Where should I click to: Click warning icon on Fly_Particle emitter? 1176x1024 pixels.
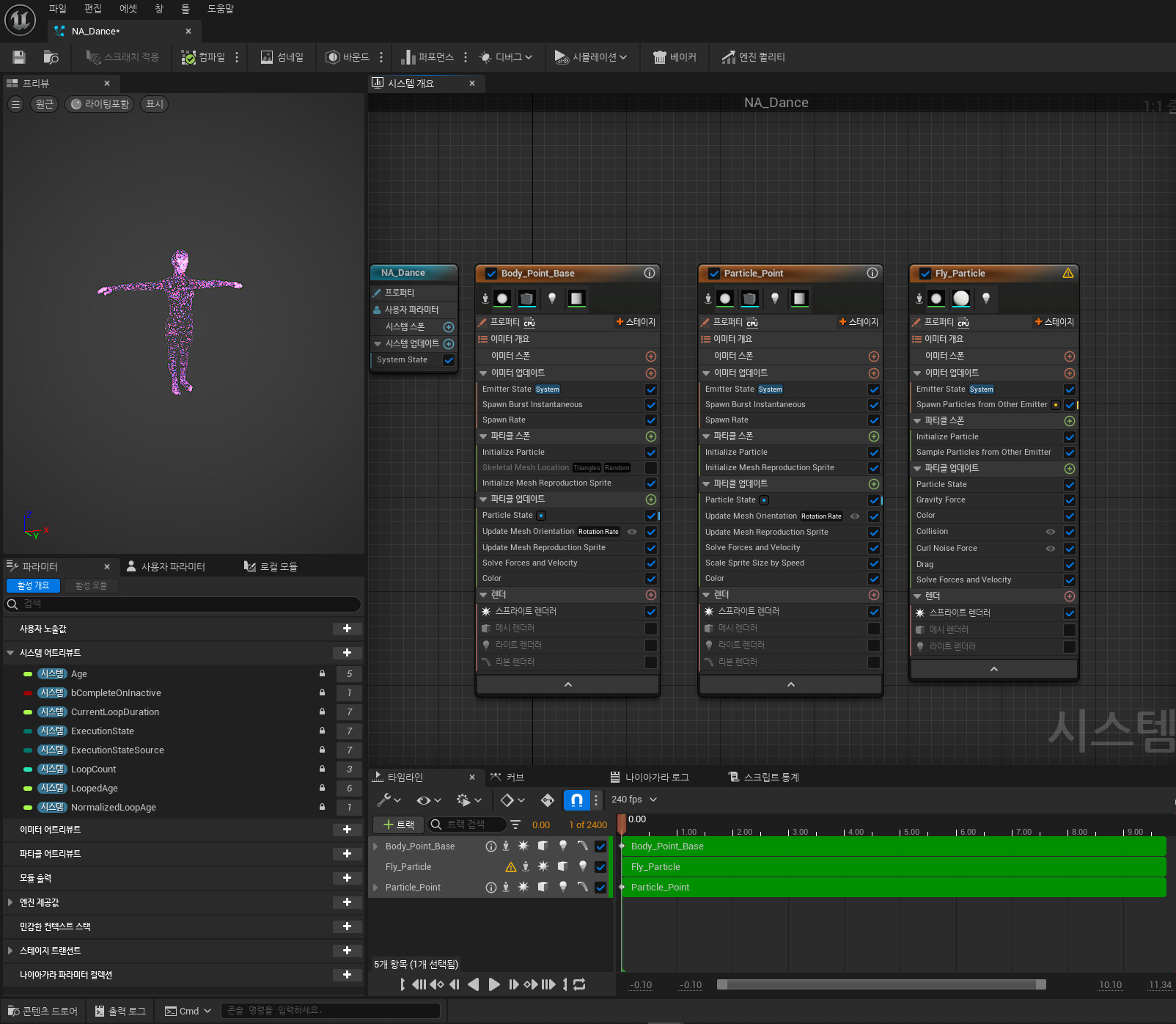[1067, 274]
